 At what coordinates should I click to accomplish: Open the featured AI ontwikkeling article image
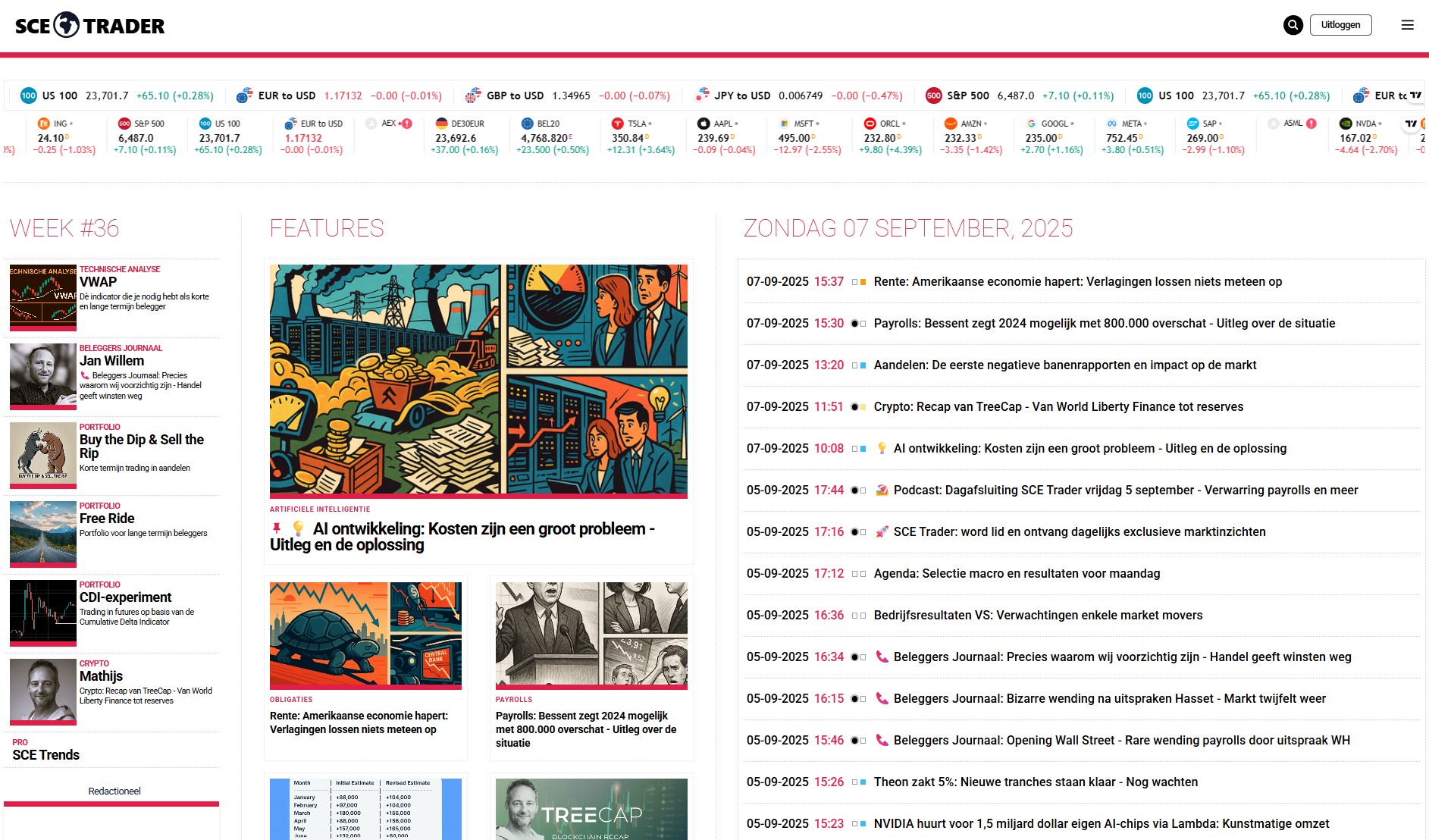coord(478,381)
